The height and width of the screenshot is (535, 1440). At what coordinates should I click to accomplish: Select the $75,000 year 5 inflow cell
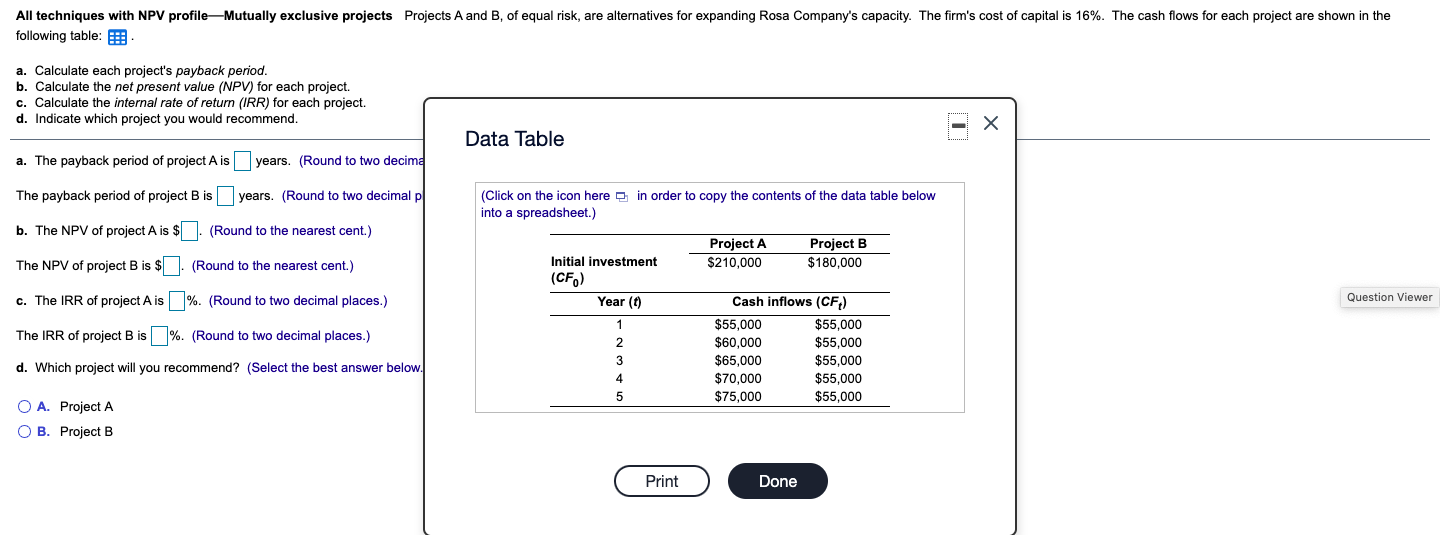737,397
